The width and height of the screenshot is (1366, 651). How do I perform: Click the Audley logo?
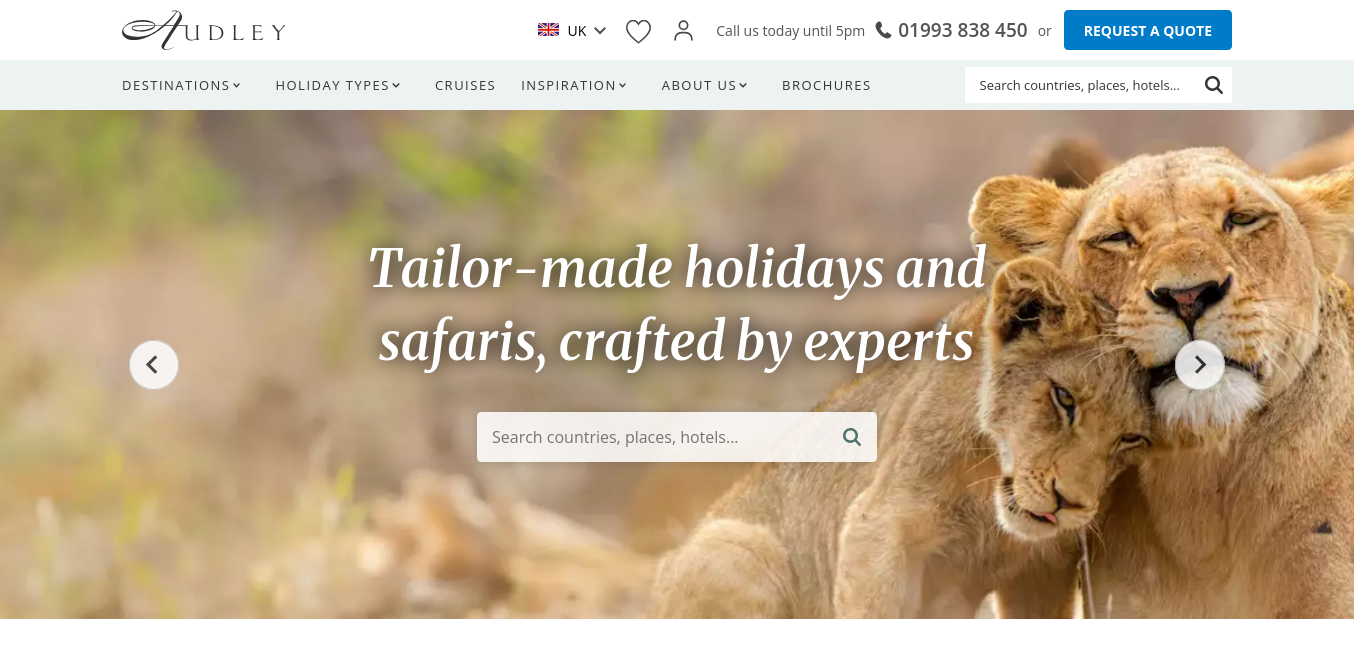pyautogui.click(x=204, y=30)
